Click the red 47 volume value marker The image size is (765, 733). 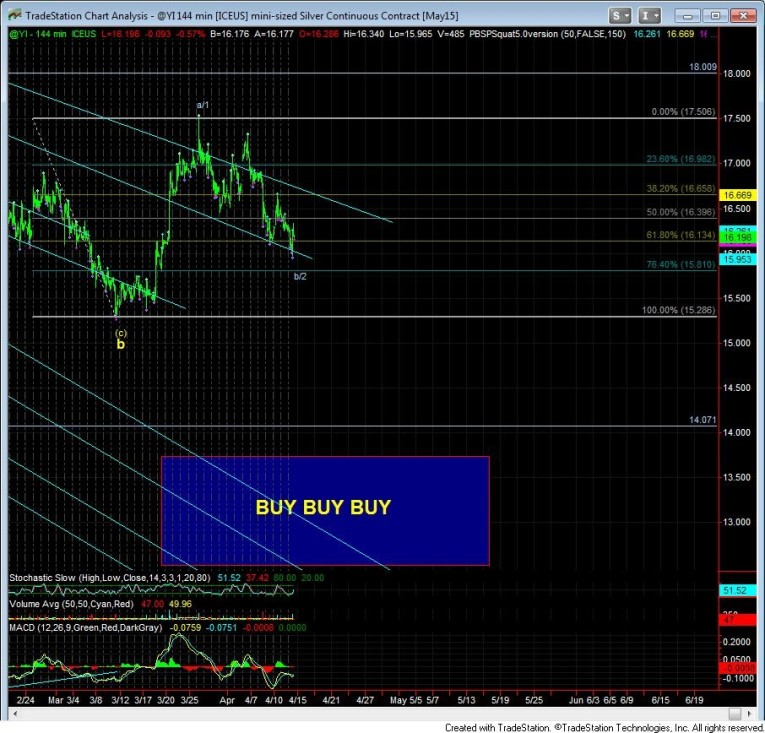coord(737,620)
